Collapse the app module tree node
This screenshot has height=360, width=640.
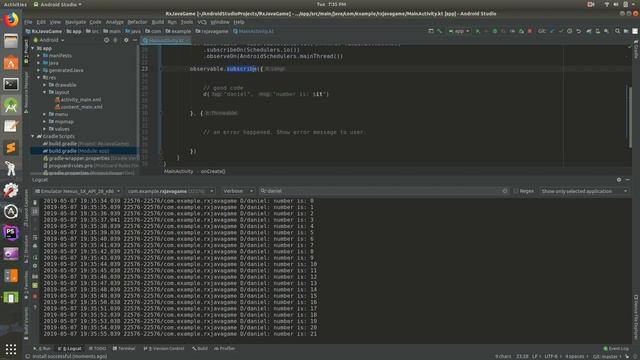click(33, 48)
